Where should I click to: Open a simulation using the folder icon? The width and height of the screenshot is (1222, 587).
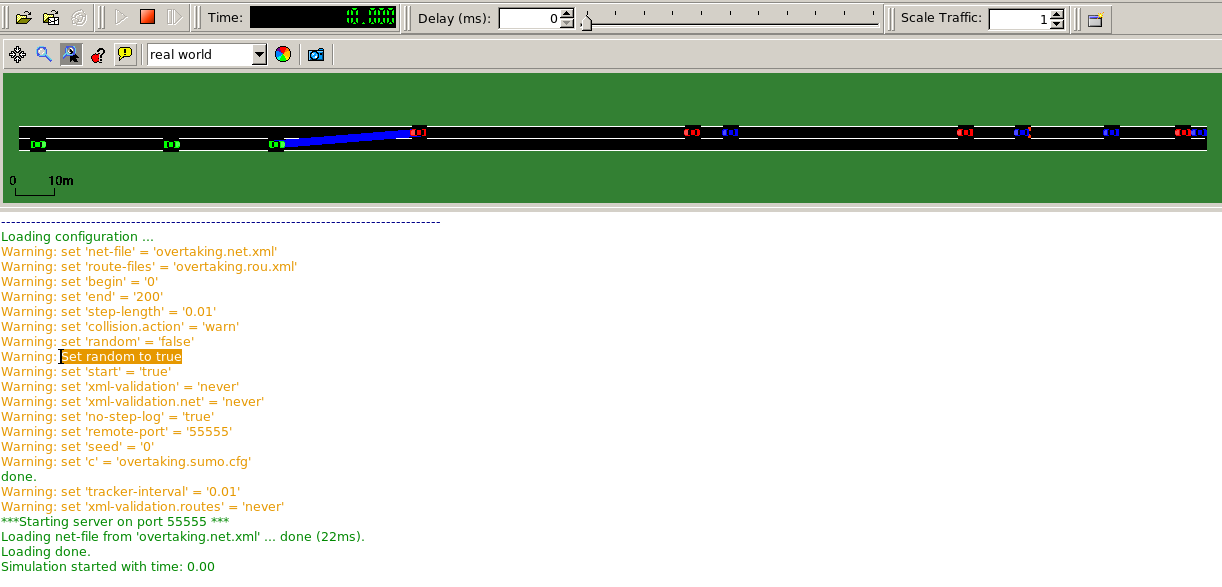[23, 18]
